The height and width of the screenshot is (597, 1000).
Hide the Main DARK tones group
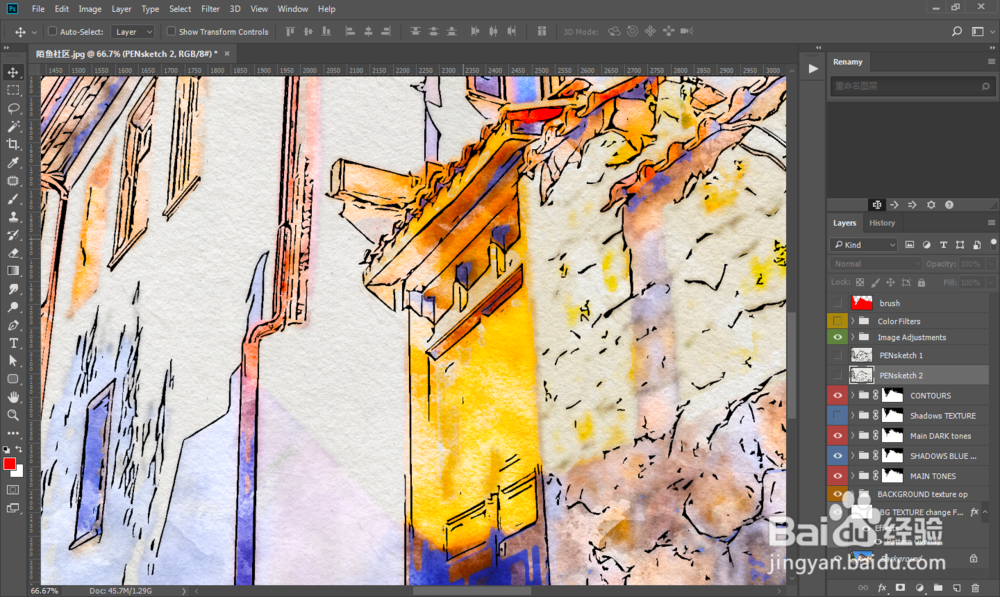click(x=837, y=436)
